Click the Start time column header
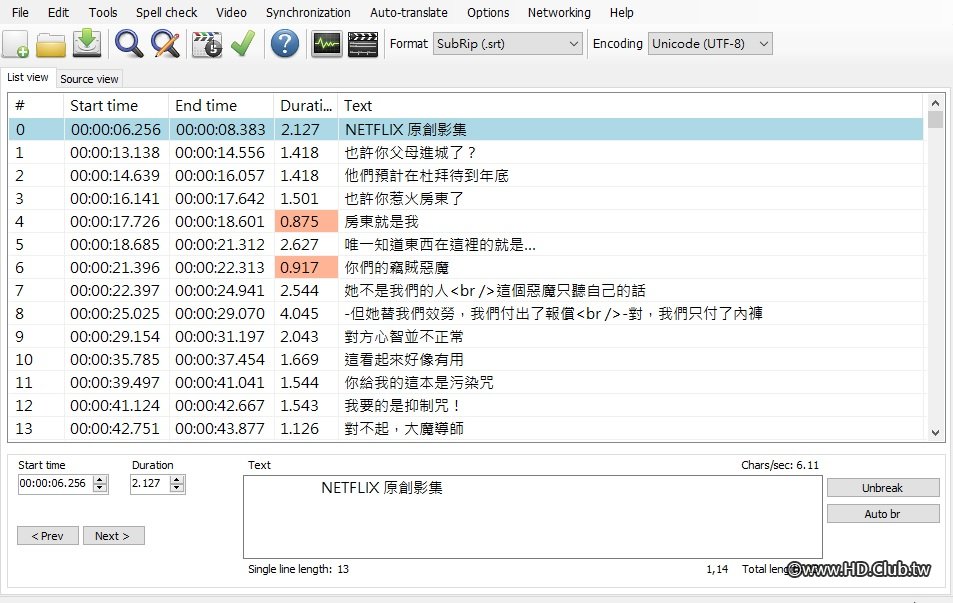Screen dimensions: 953x603 115,106
